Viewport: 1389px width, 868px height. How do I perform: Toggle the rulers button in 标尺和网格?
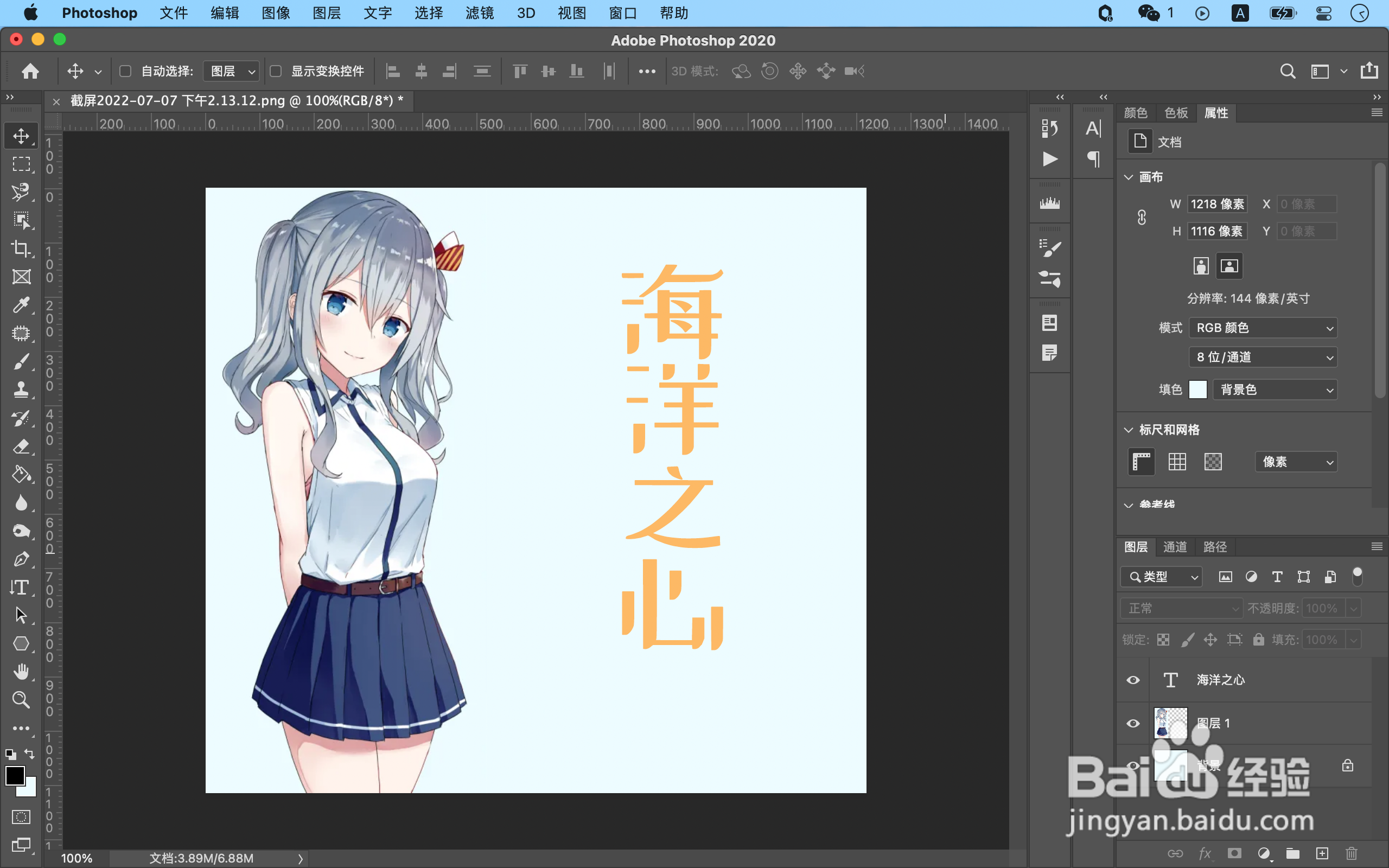click(1142, 462)
